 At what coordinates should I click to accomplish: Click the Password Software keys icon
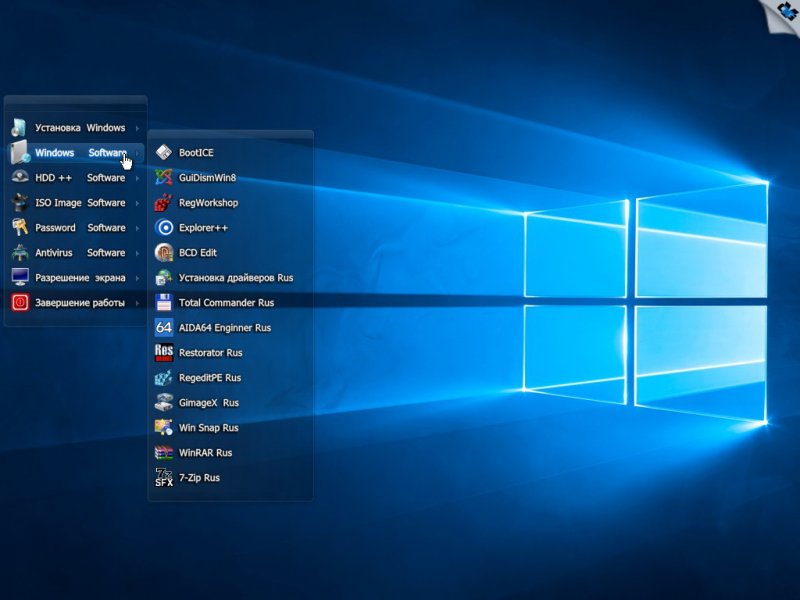[20, 227]
